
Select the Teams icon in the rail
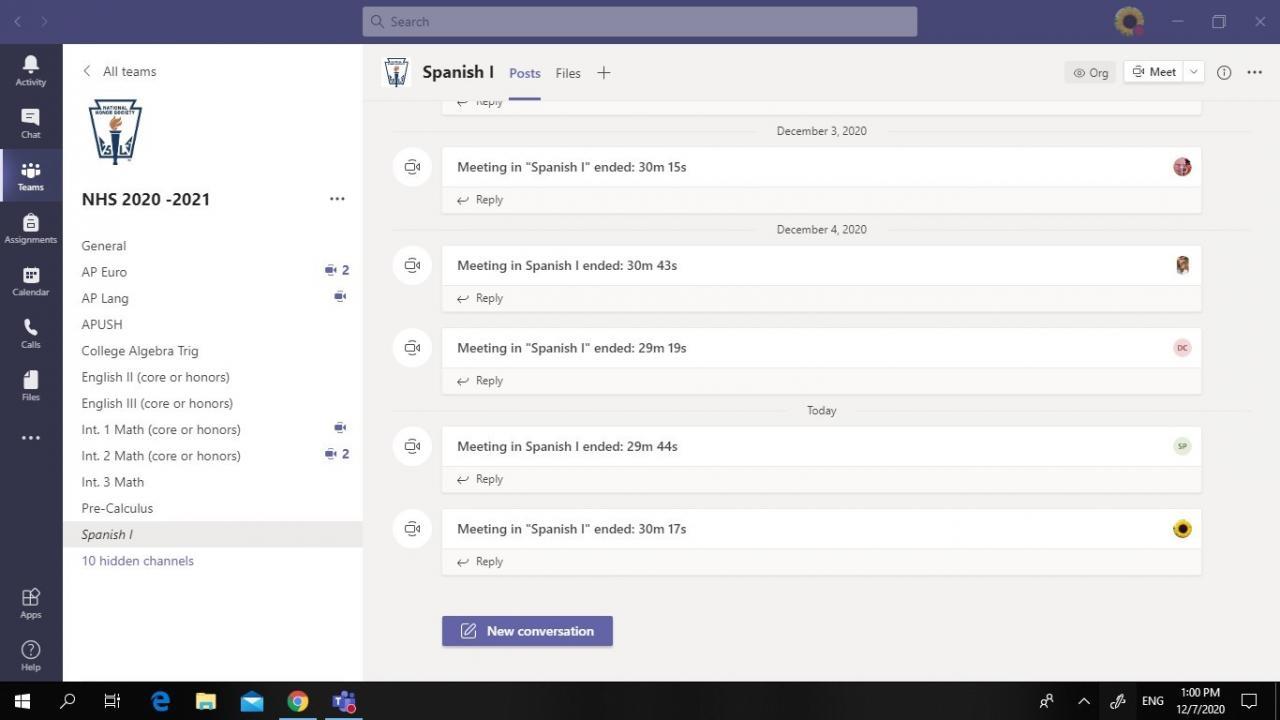(x=31, y=176)
